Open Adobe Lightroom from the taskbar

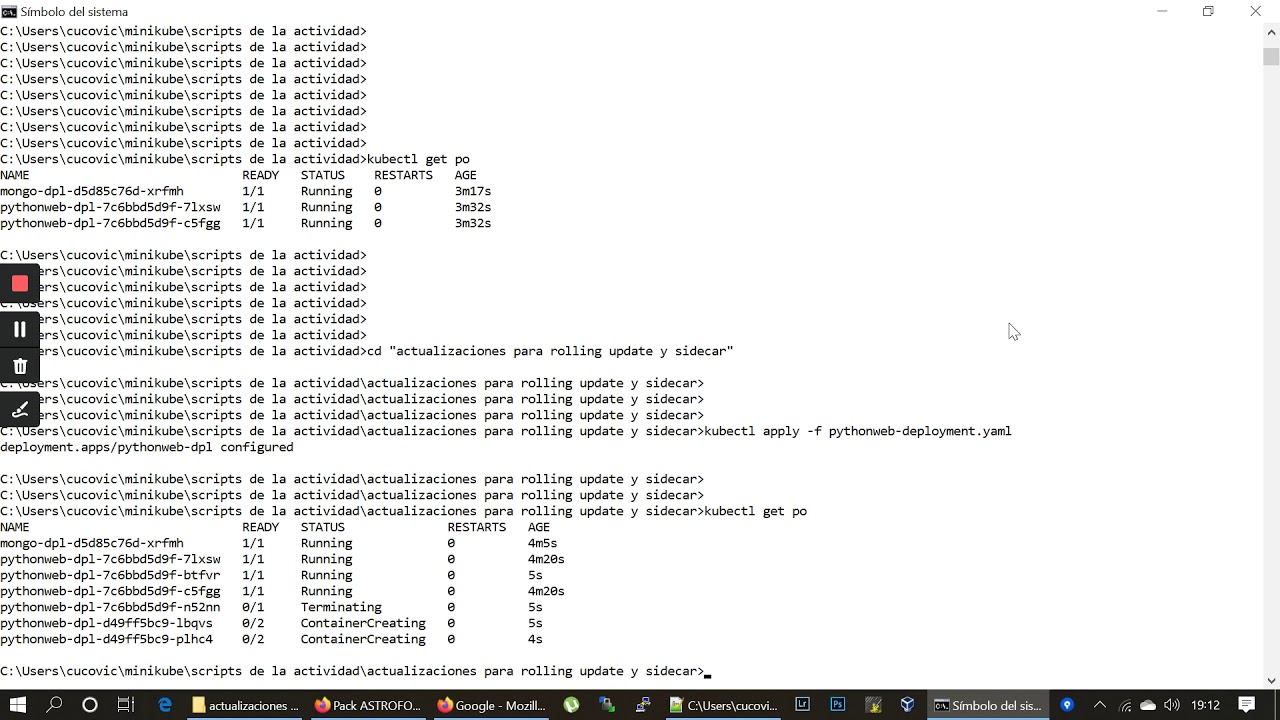pos(802,705)
